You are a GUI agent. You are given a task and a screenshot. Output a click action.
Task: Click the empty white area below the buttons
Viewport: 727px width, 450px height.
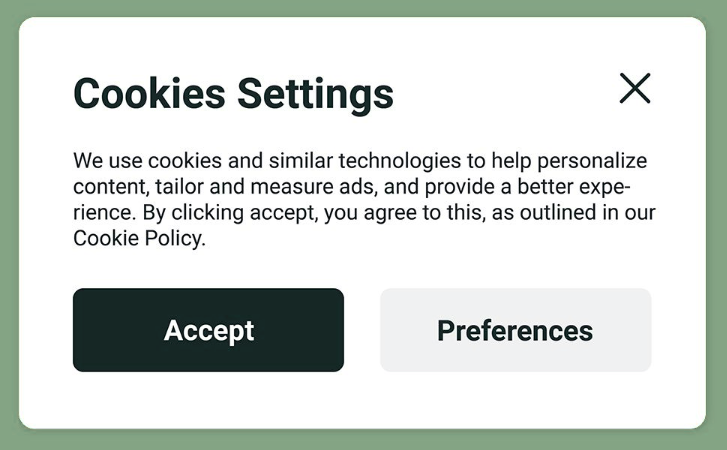(362, 399)
